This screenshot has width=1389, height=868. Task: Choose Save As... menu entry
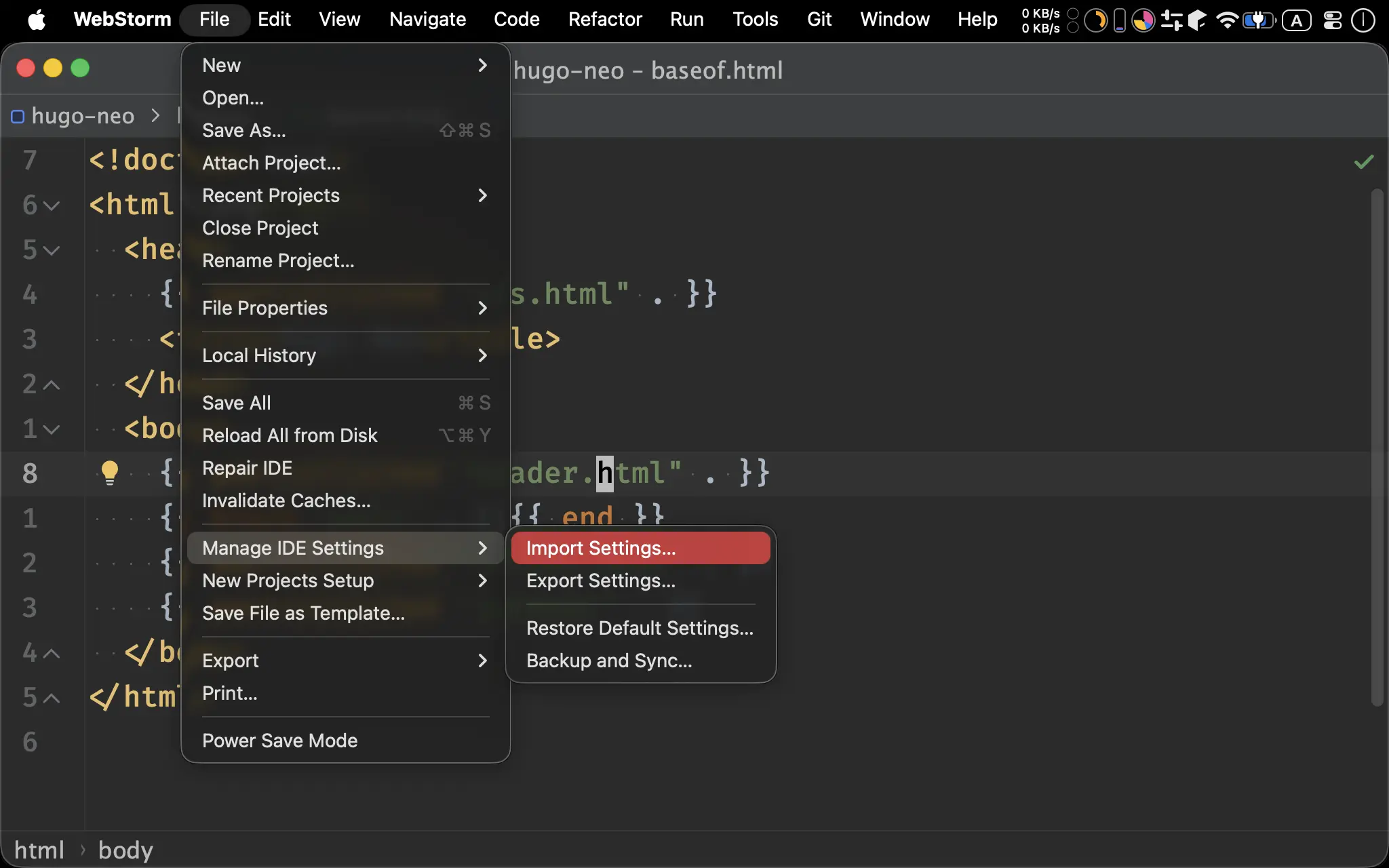point(345,130)
